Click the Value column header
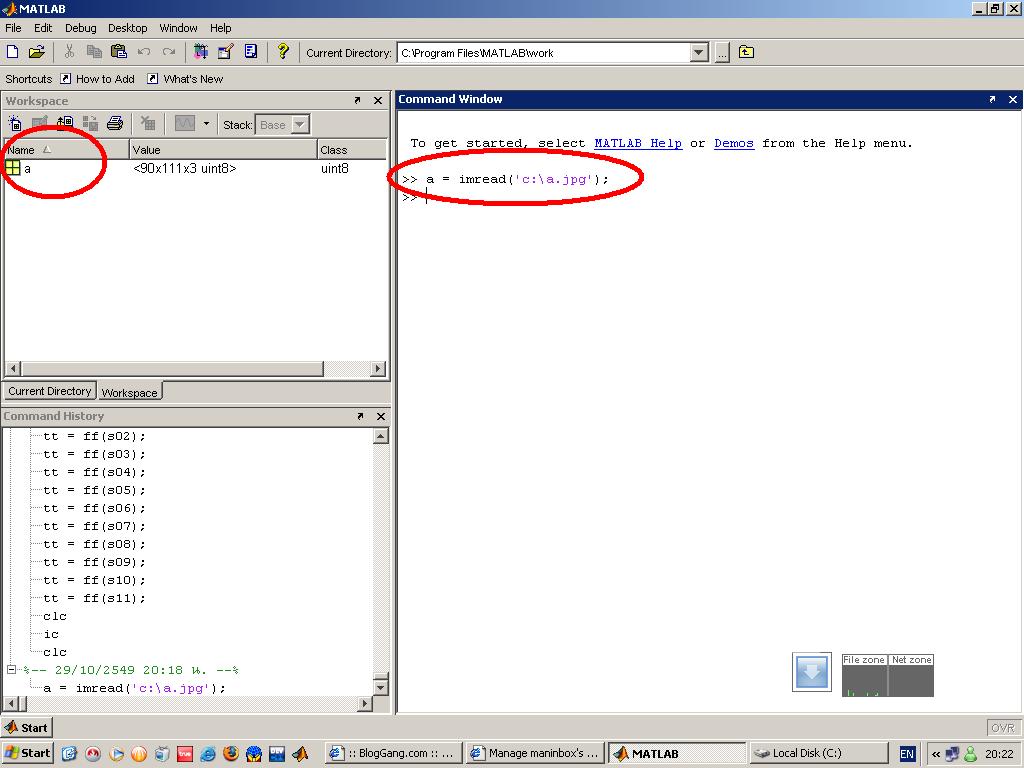Viewport: 1024px width, 768px height. [x=223, y=150]
